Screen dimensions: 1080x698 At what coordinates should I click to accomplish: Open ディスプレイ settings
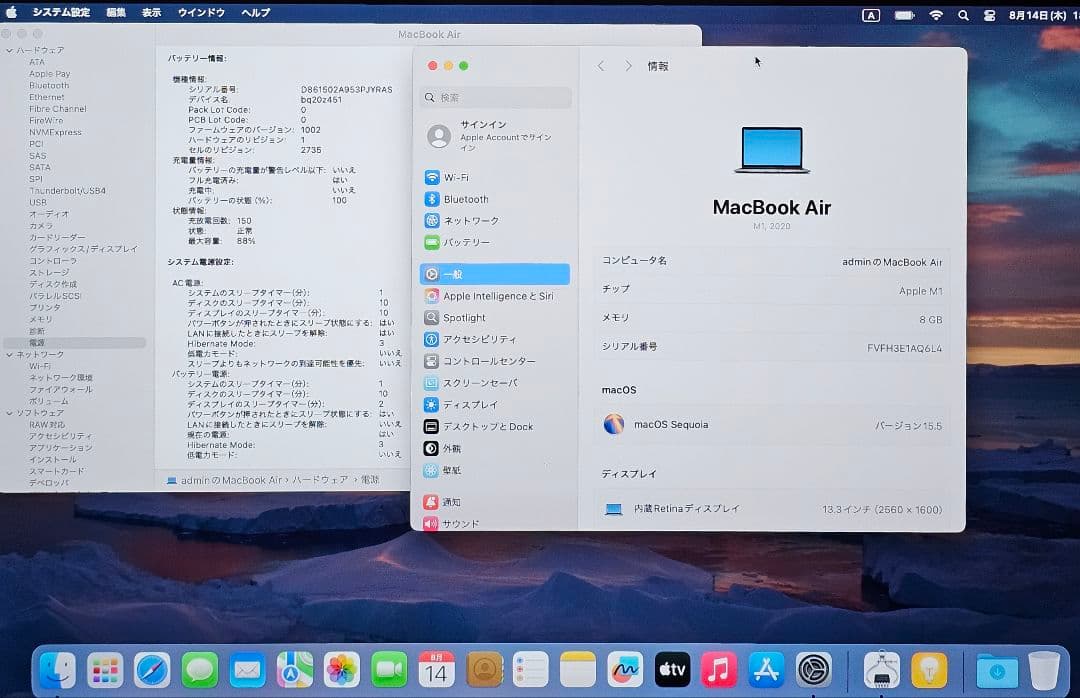coord(470,404)
